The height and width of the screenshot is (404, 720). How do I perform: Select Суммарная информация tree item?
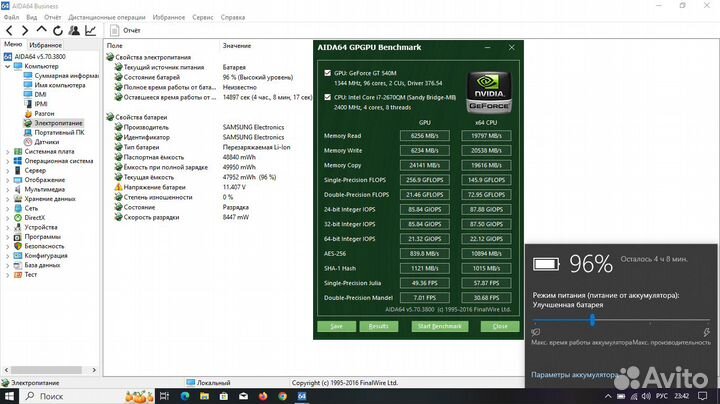[66, 76]
